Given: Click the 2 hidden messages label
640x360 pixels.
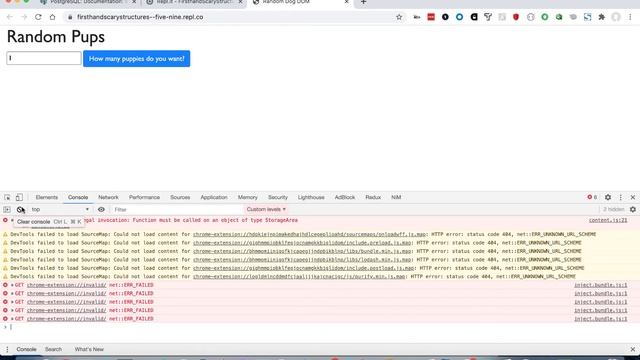Looking at the screenshot, I should coord(613,209).
